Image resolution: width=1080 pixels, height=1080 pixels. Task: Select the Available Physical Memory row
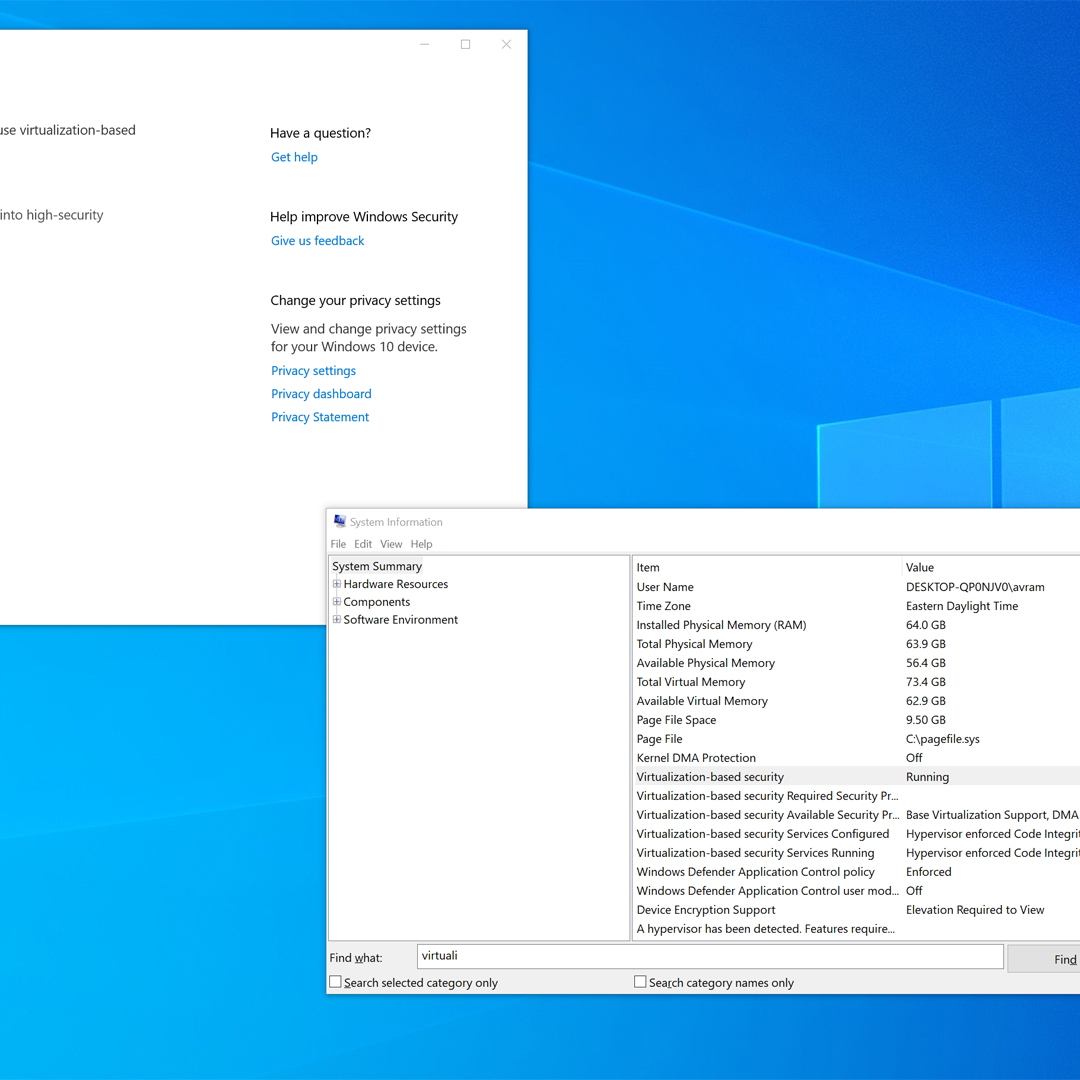tap(856, 663)
